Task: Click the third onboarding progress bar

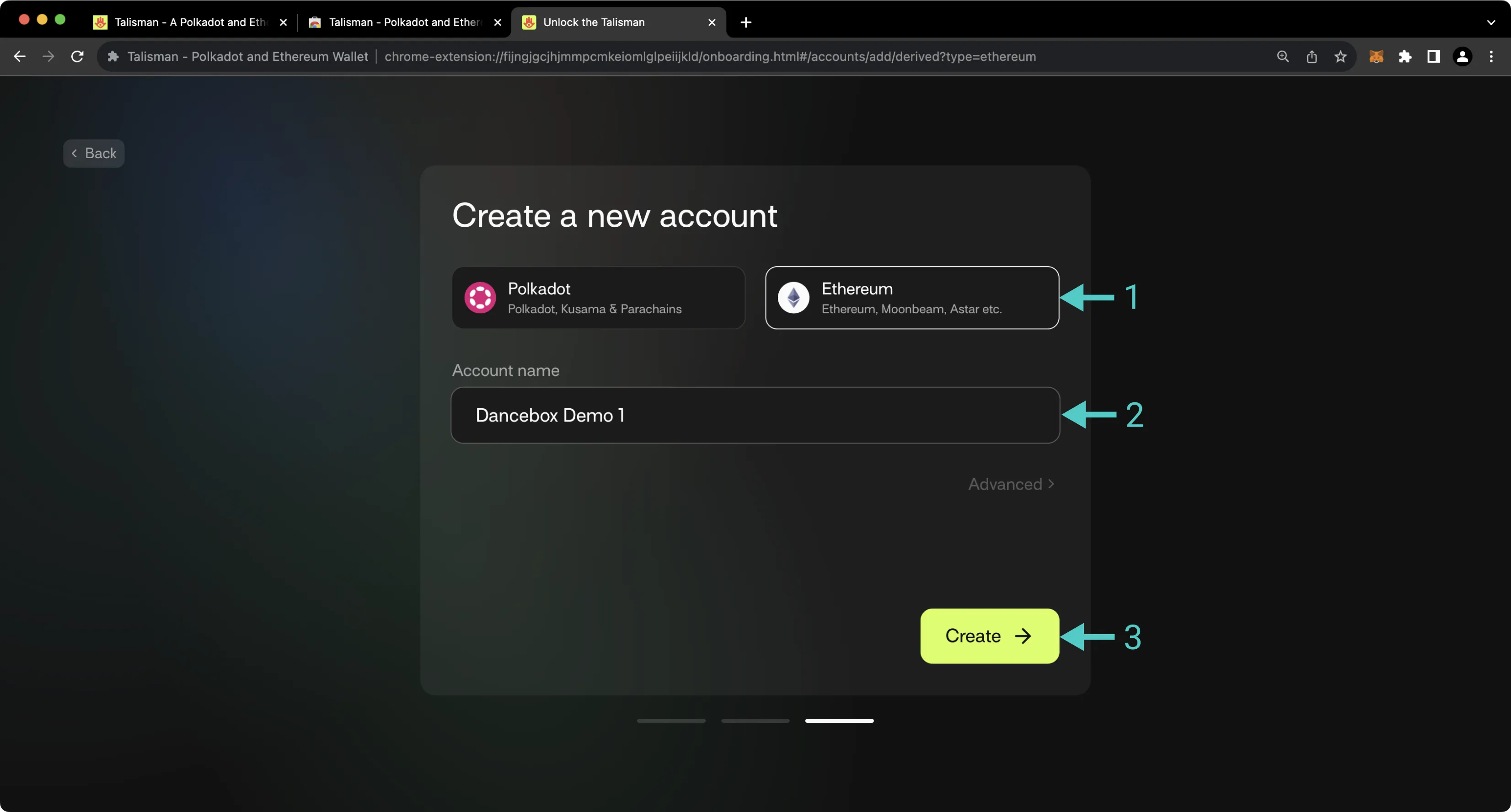Action: (x=839, y=721)
